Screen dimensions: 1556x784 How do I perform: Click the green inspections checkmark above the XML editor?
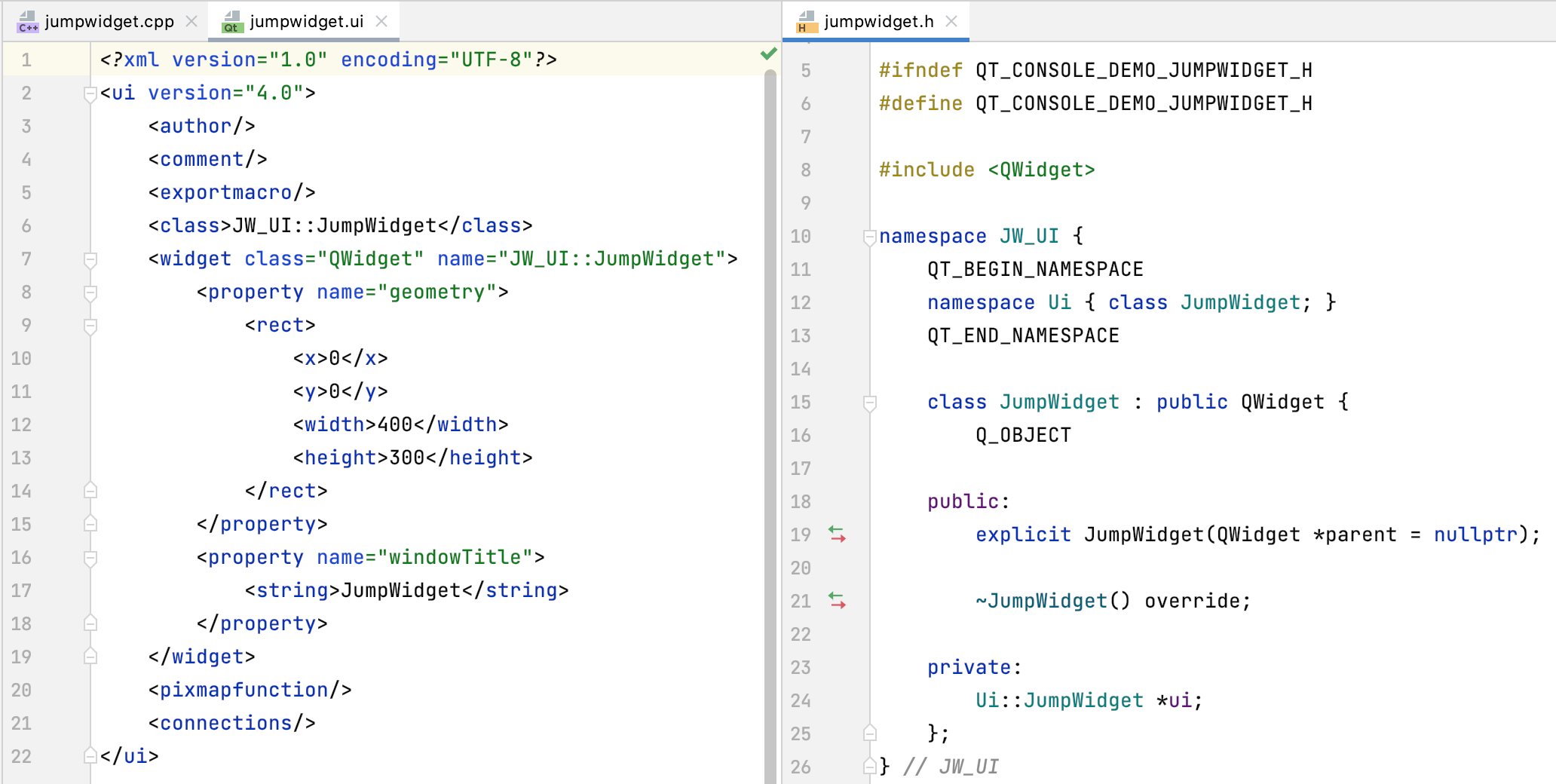point(768,54)
